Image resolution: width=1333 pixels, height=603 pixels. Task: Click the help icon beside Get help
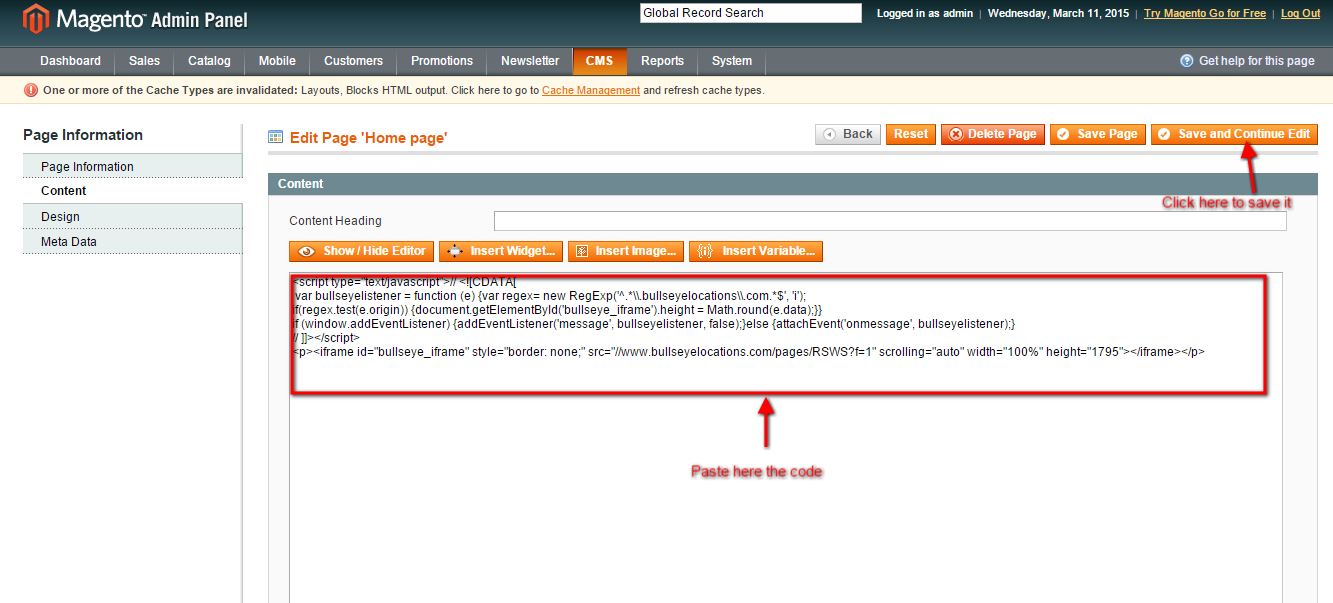(1187, 61)
